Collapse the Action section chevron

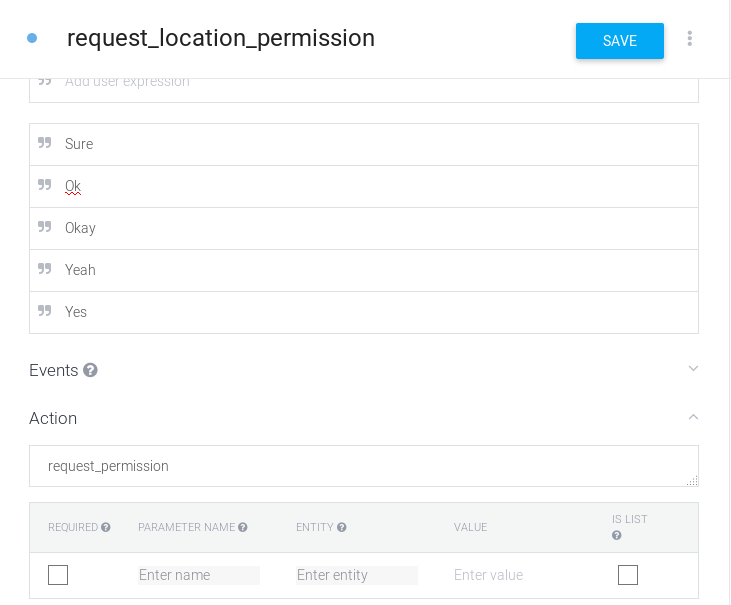pos(694,417)
